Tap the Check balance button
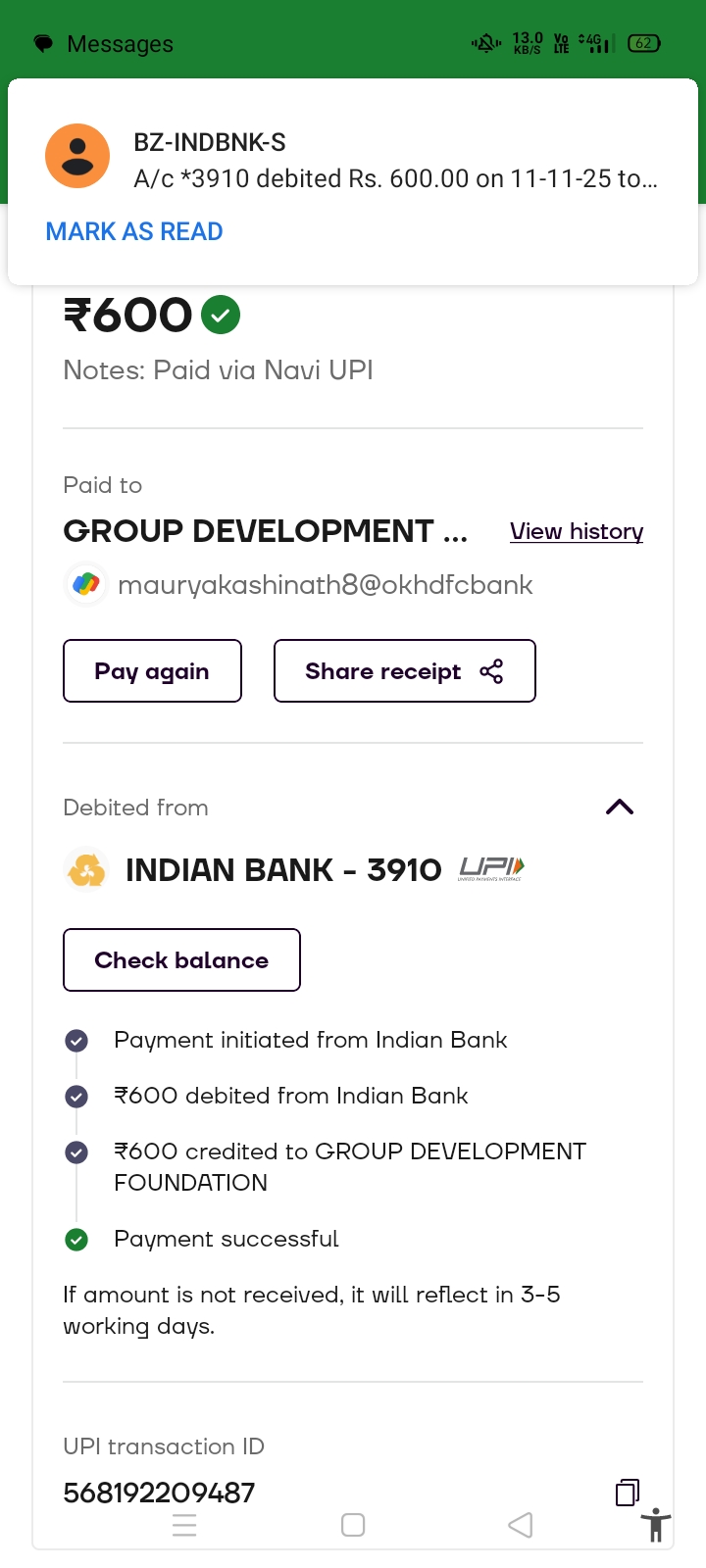The width and height of the screenshot is (706, 1568). click(181, 960)
